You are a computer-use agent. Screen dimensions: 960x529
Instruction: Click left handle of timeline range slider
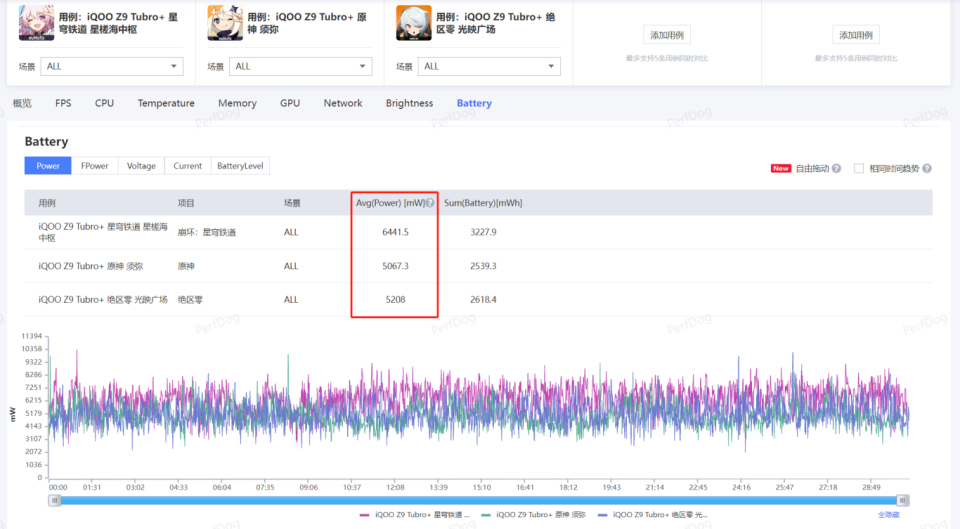point(54,500)
